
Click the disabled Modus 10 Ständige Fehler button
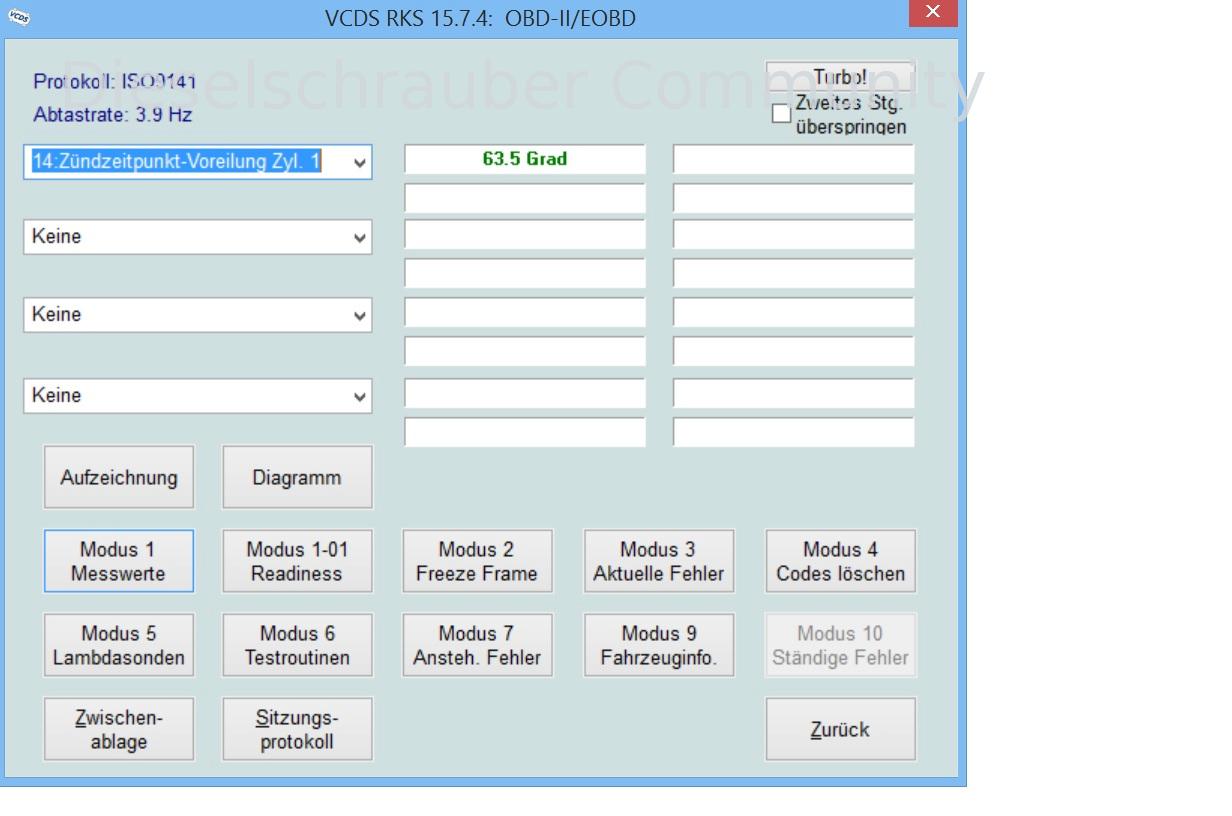(840, 645)
